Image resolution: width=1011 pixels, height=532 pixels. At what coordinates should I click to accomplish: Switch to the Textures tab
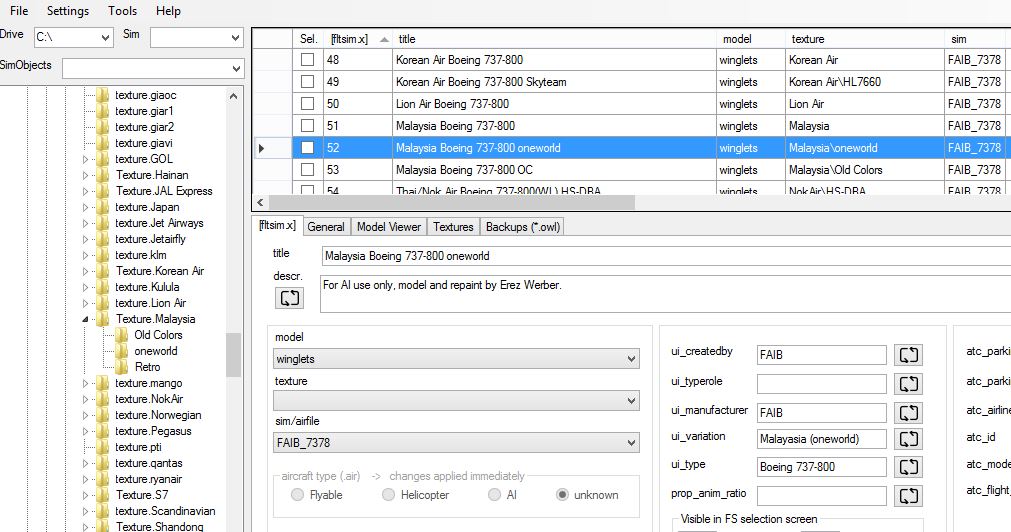pos(453,227)
